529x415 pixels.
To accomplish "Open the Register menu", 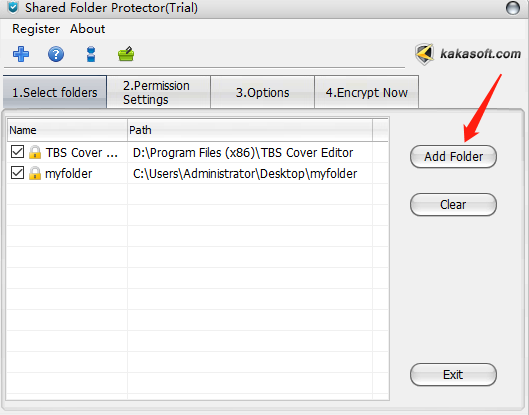I will 36,29.
